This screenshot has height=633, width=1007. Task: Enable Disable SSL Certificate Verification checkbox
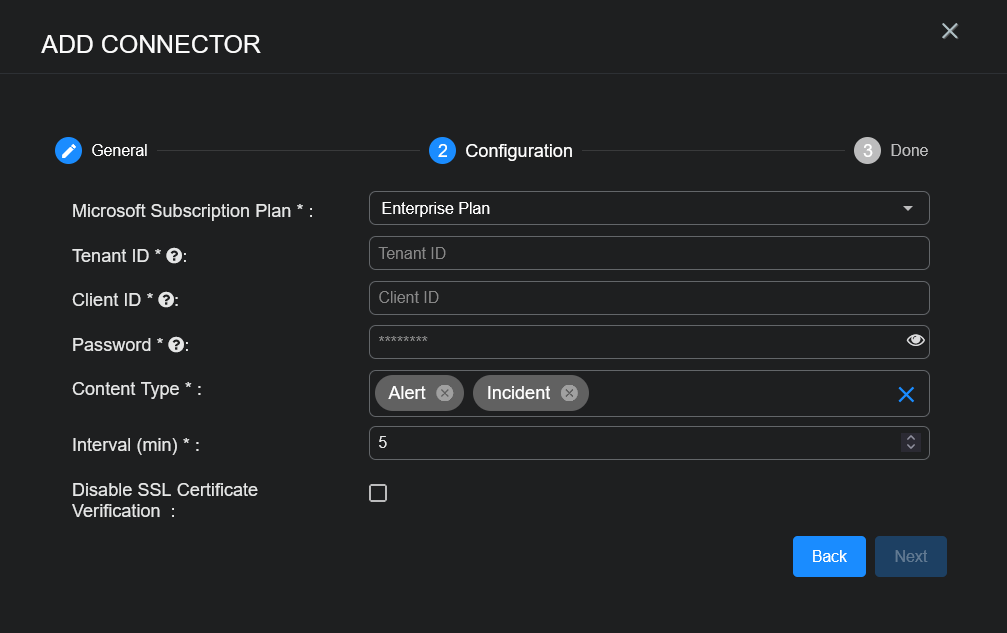378,493
